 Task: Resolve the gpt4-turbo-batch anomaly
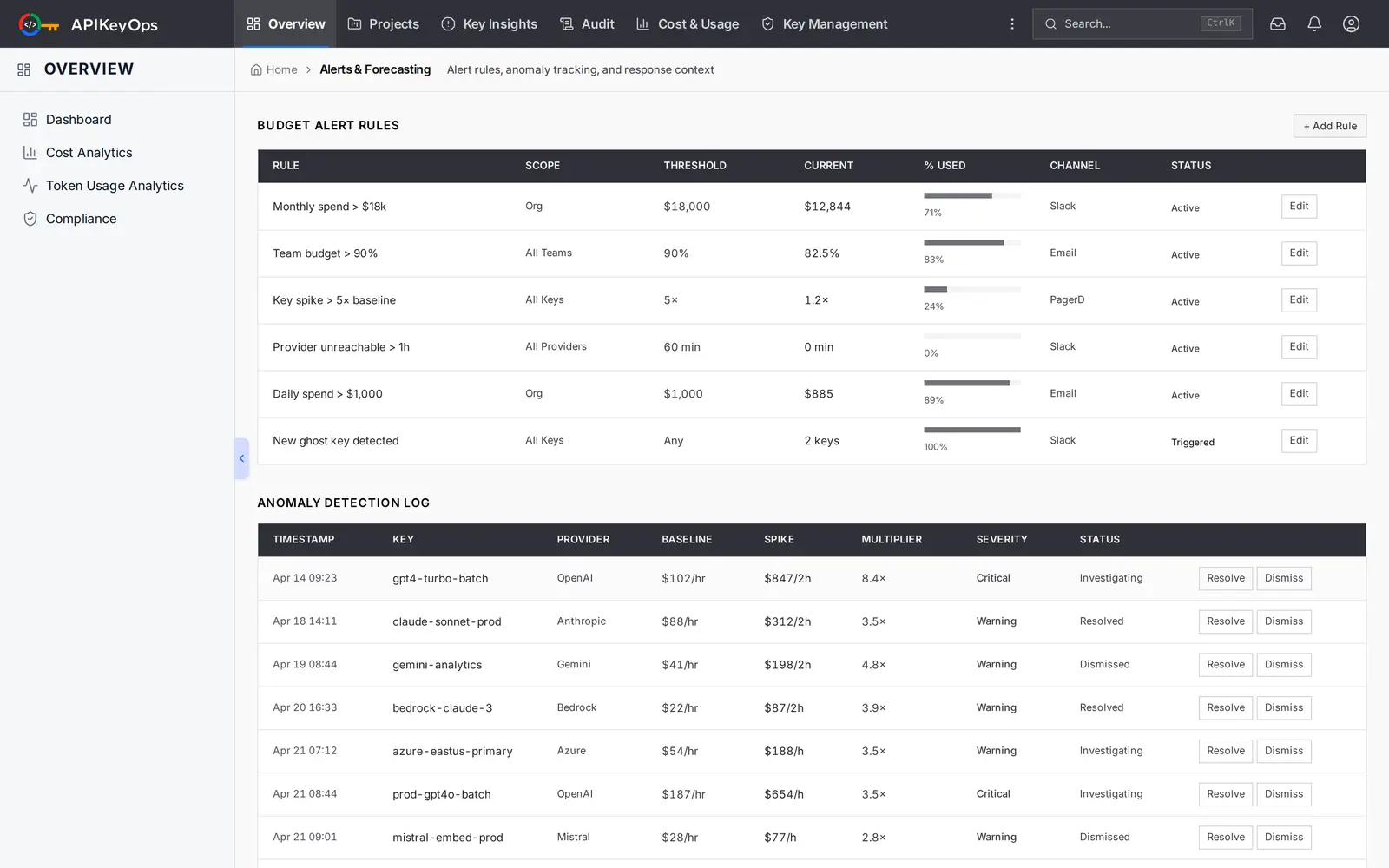tap(1226, 579)
